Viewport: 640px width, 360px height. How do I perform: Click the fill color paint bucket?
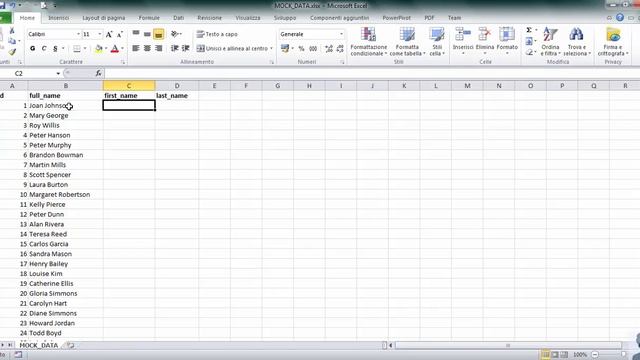click(x=98, y=49)
